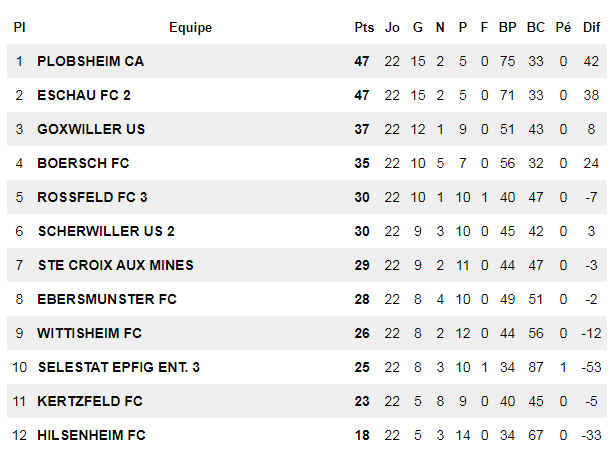Image resolution: width=615 pixels, height=453 pixels.
Task: Click the Equipe column header
Action: [191, 27]
